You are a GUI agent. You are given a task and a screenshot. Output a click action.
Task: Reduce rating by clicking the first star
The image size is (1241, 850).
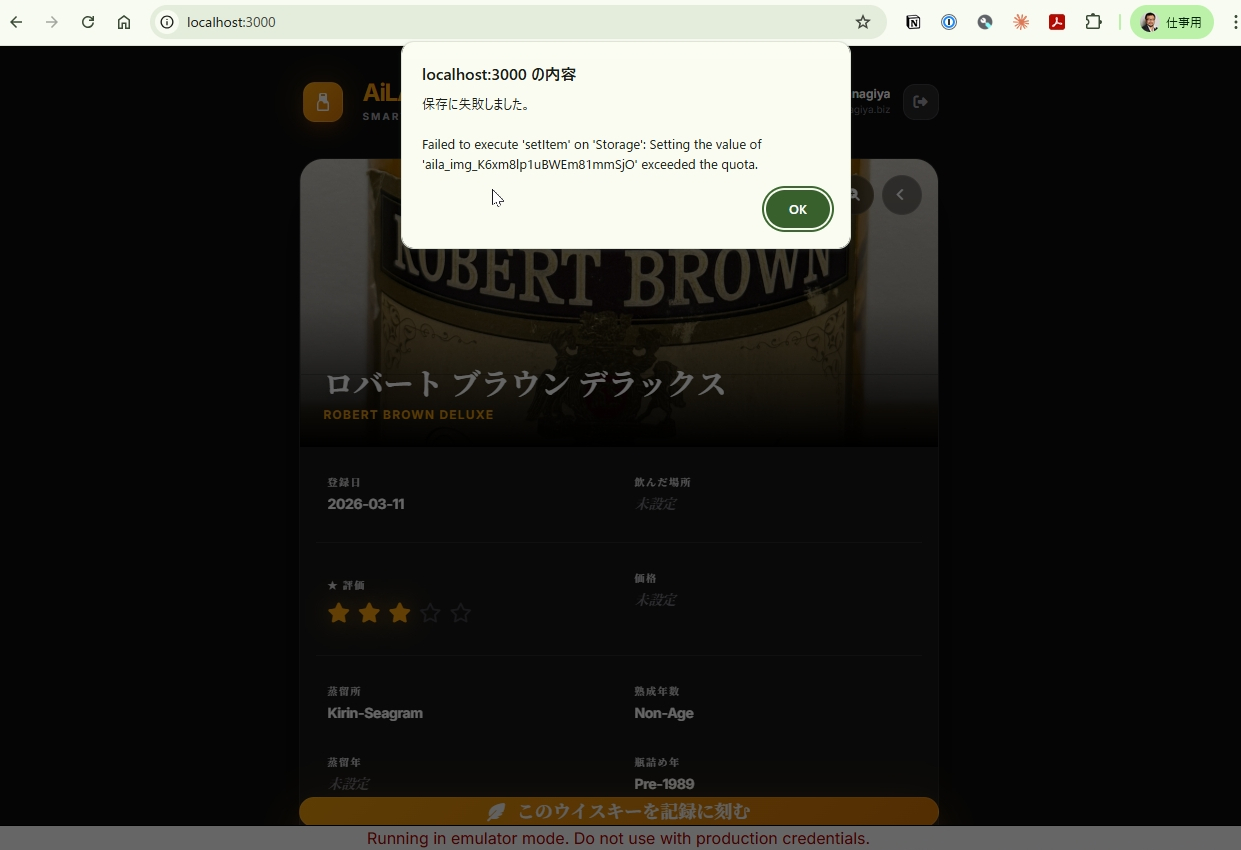pos(338,612)
